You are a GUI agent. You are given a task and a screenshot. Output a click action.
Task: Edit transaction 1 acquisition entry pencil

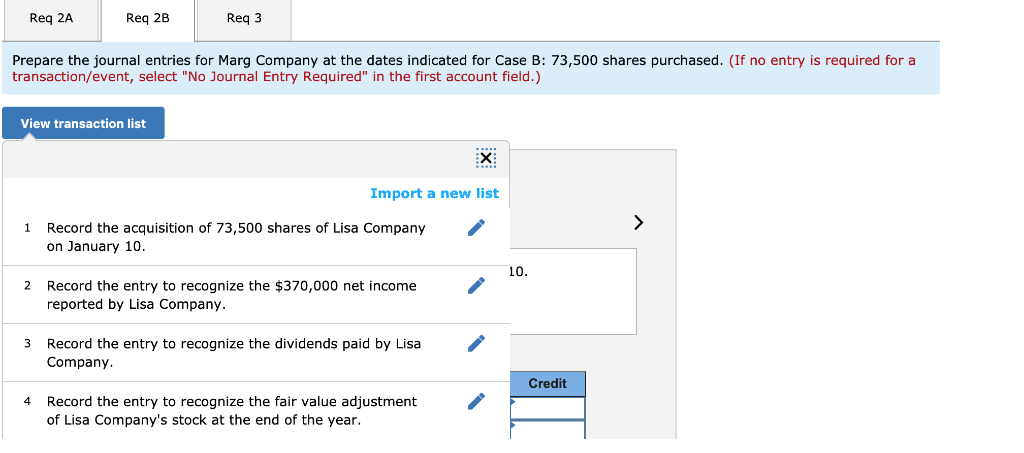point(477,227)
